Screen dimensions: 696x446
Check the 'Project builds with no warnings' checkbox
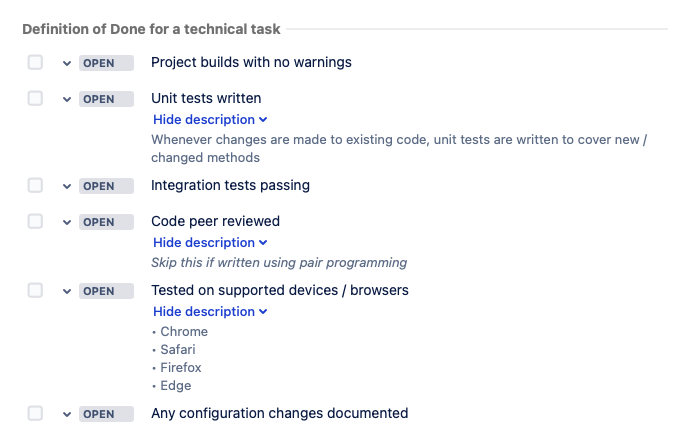35,62
